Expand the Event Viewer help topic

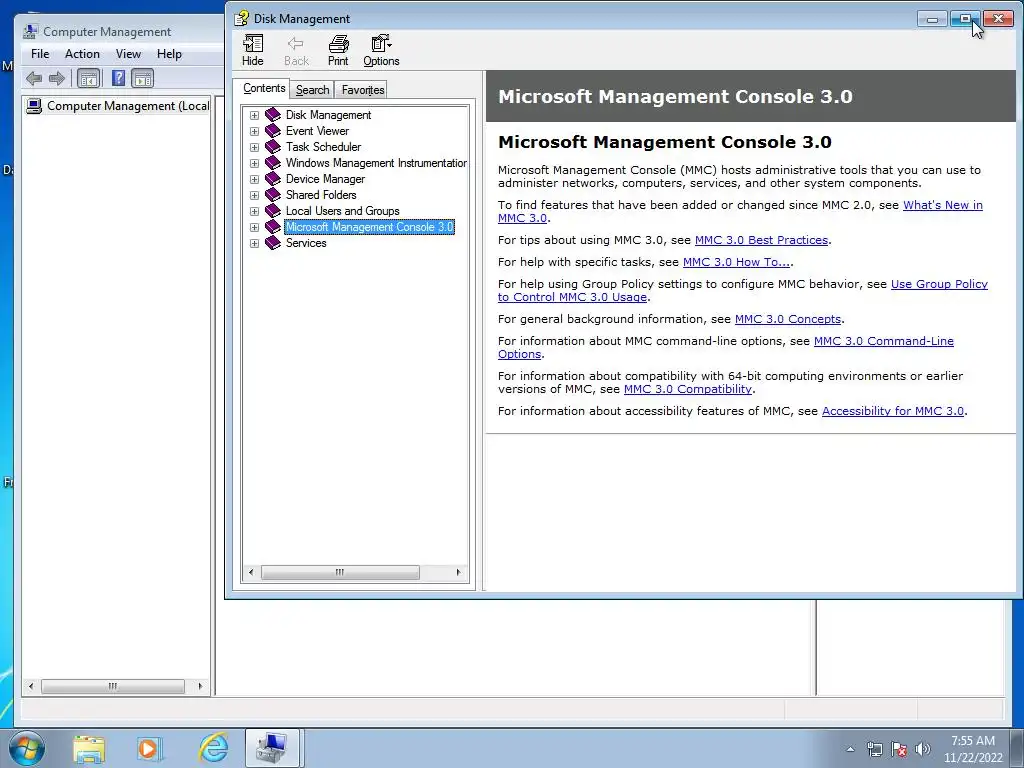[x=254, y=131]
